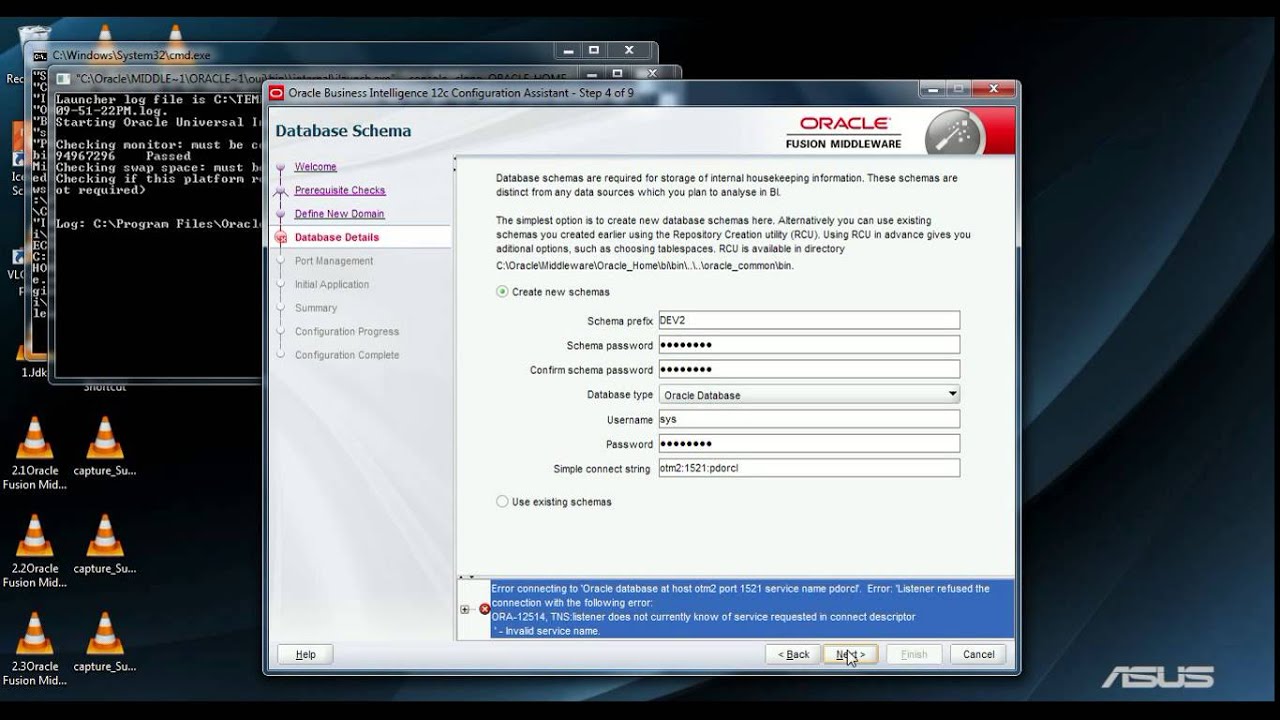Click the Help button
The image size is (1280, 720).
(x=306, y=655)
